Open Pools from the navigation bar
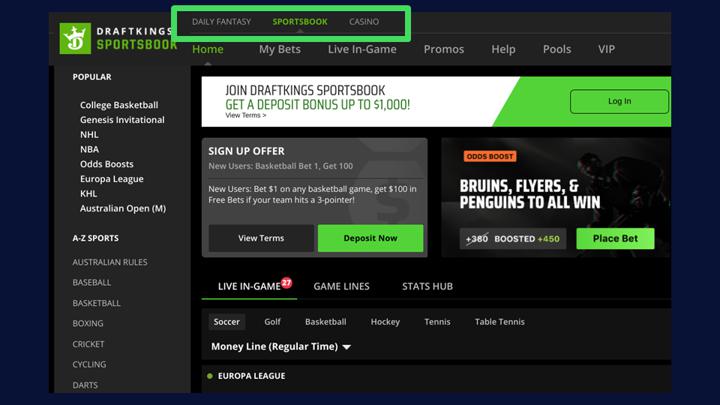 (x=557, y=49)
